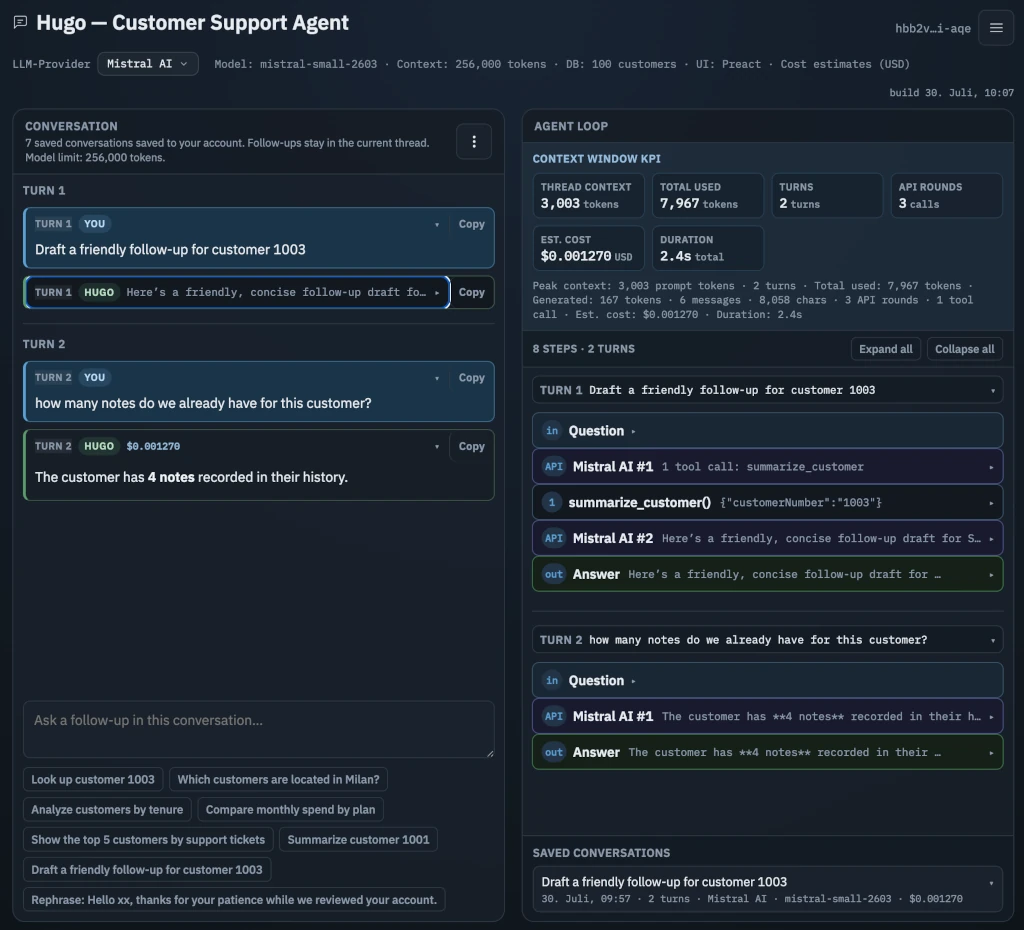Screen dimensions: 1024x930
Task: Click the Turns 2 turns card
Action: pyautogui.click(x=827, y=195)
